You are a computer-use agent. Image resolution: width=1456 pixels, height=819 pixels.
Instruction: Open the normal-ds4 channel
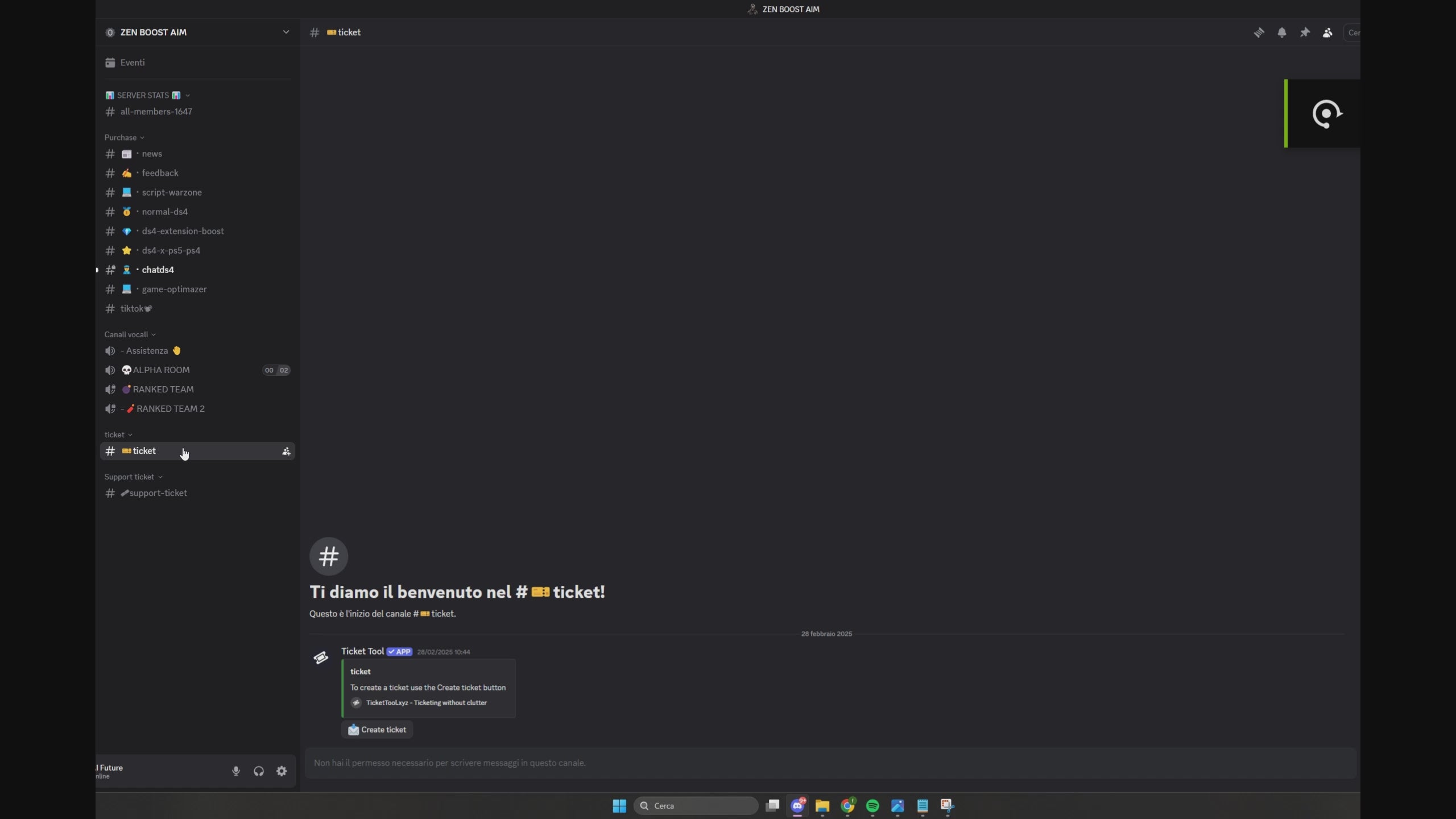click(x=197, y=212)
